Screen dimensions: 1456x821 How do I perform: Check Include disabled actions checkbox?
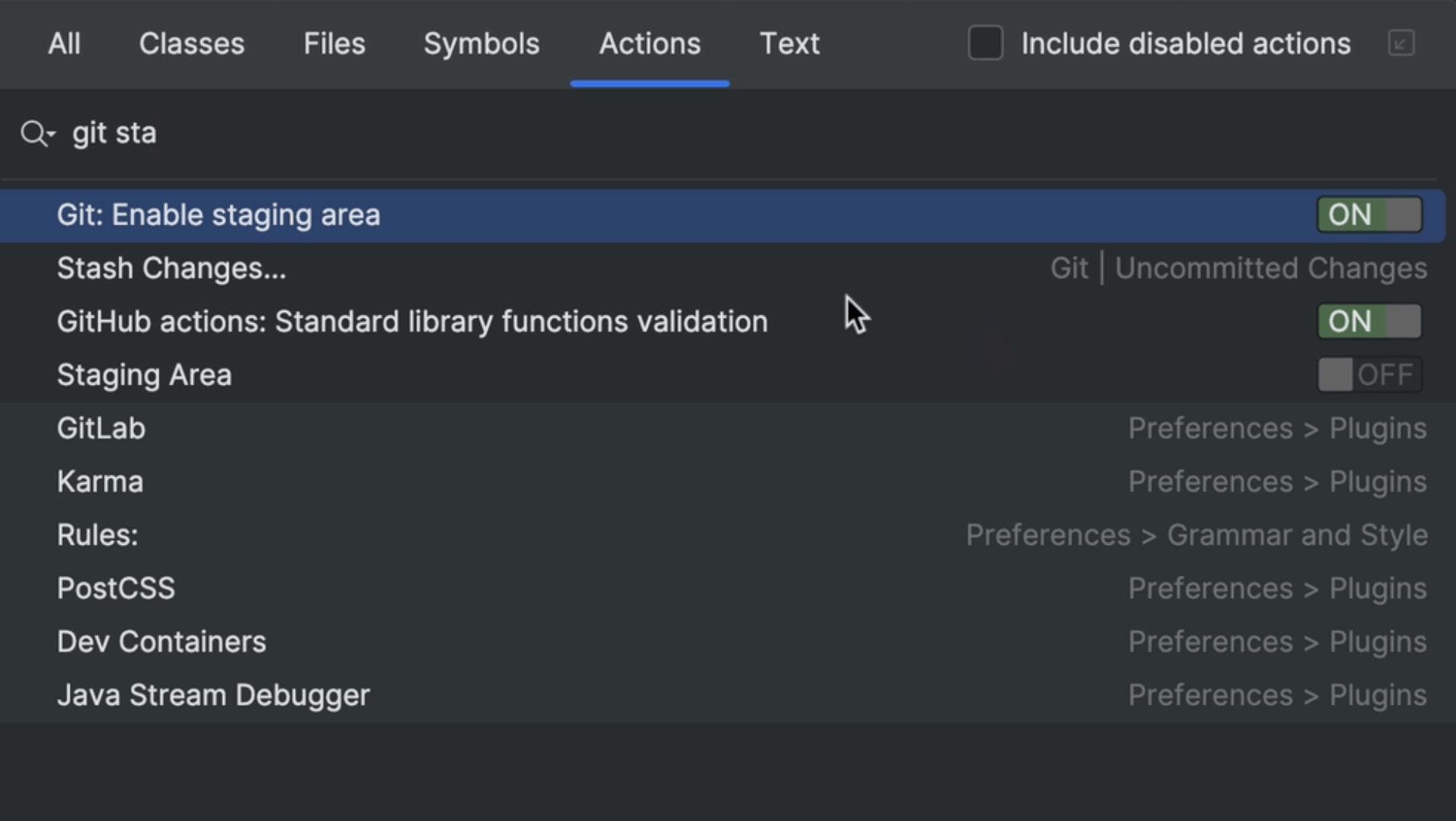(x=985, y=43)
